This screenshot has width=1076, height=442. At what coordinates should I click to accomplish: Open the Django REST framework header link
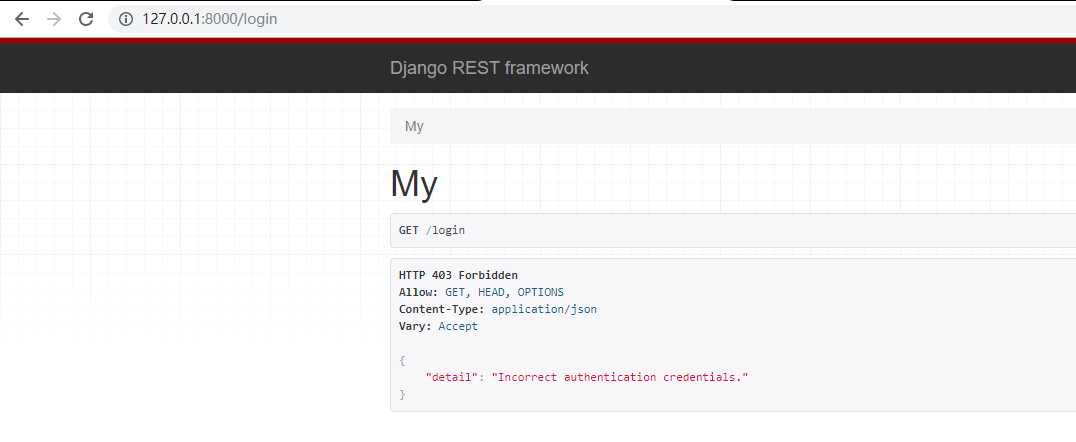pos(489,68)
